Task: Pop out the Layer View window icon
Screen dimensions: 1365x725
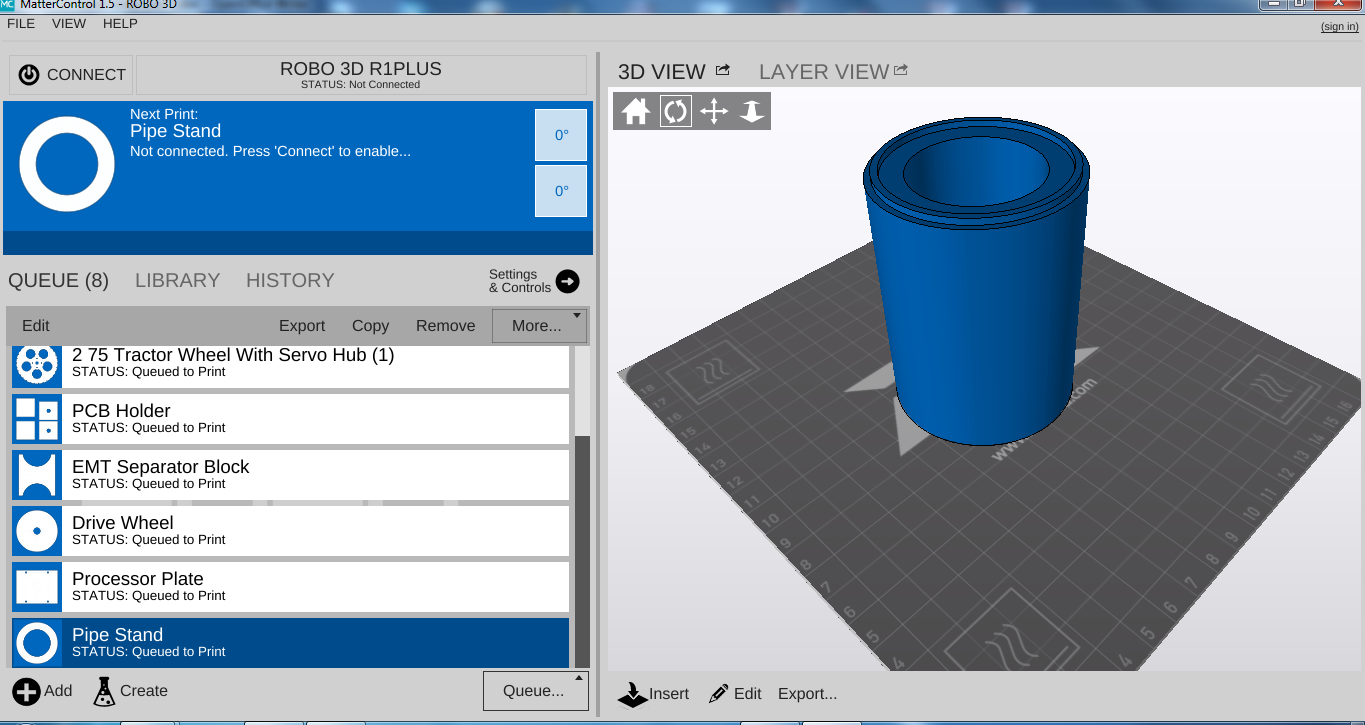Action: coord(901,70)
